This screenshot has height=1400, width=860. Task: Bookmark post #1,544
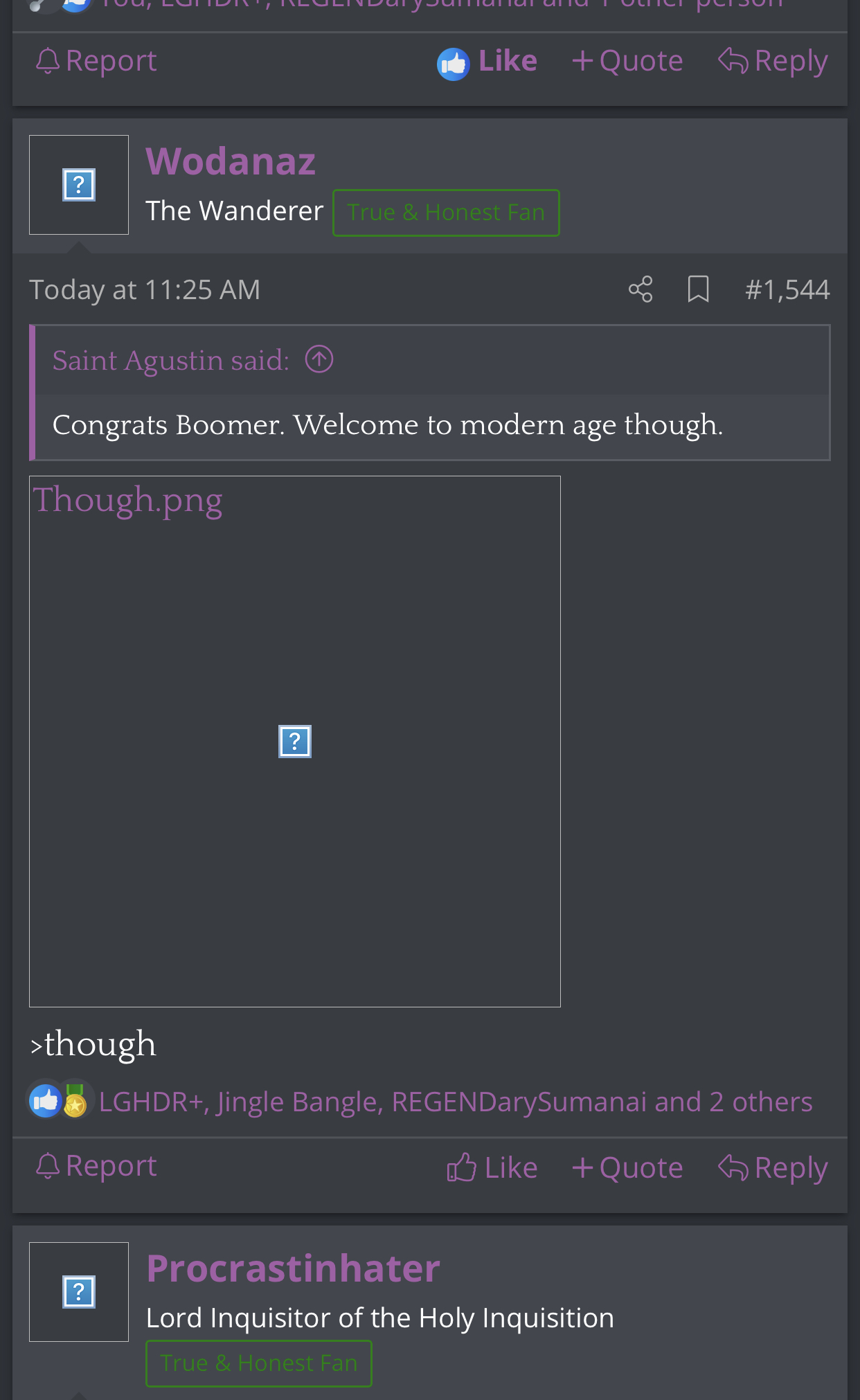(x=698, y=289)
